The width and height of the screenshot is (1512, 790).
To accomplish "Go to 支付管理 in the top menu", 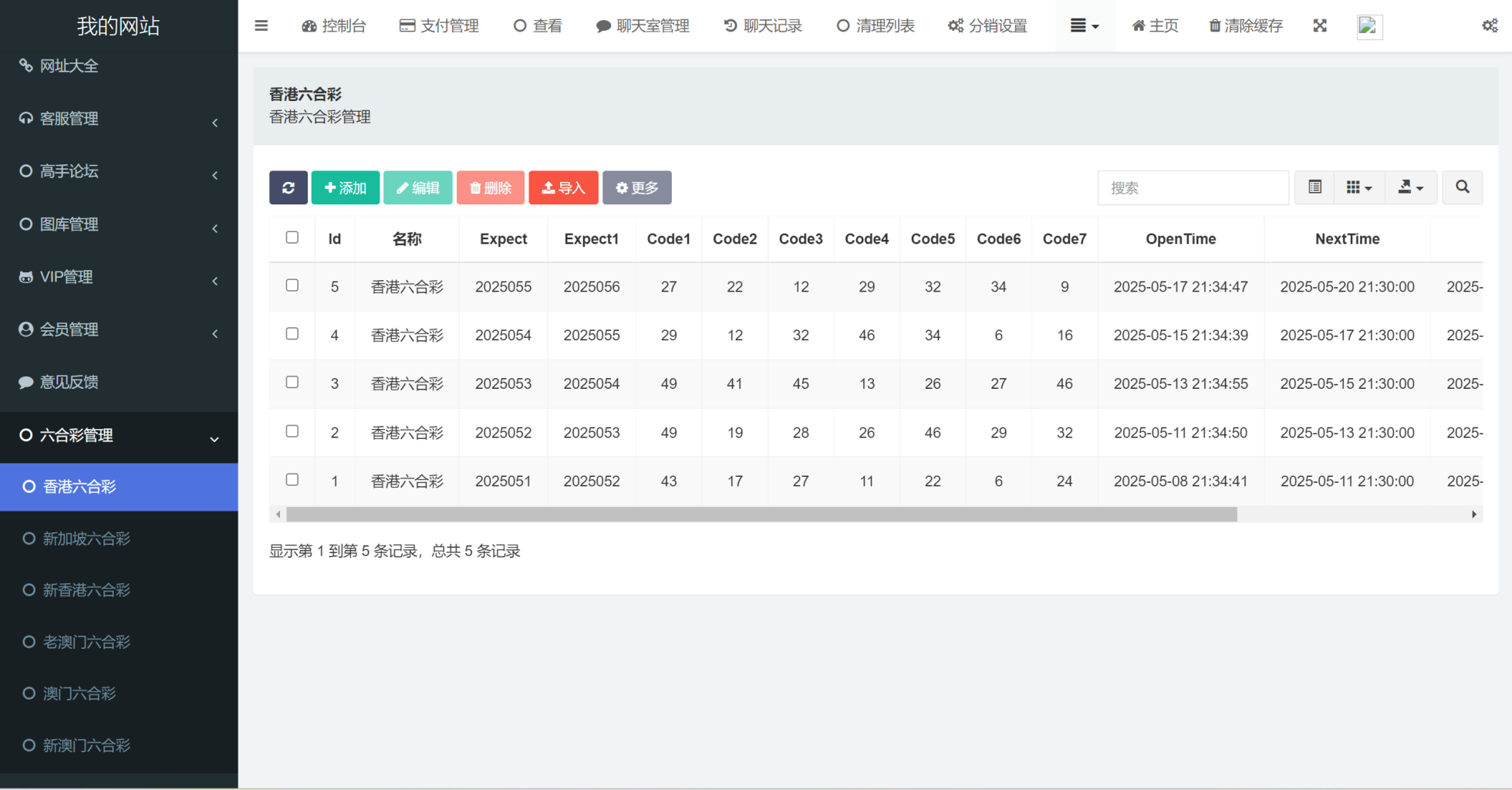I will (439, 25).
